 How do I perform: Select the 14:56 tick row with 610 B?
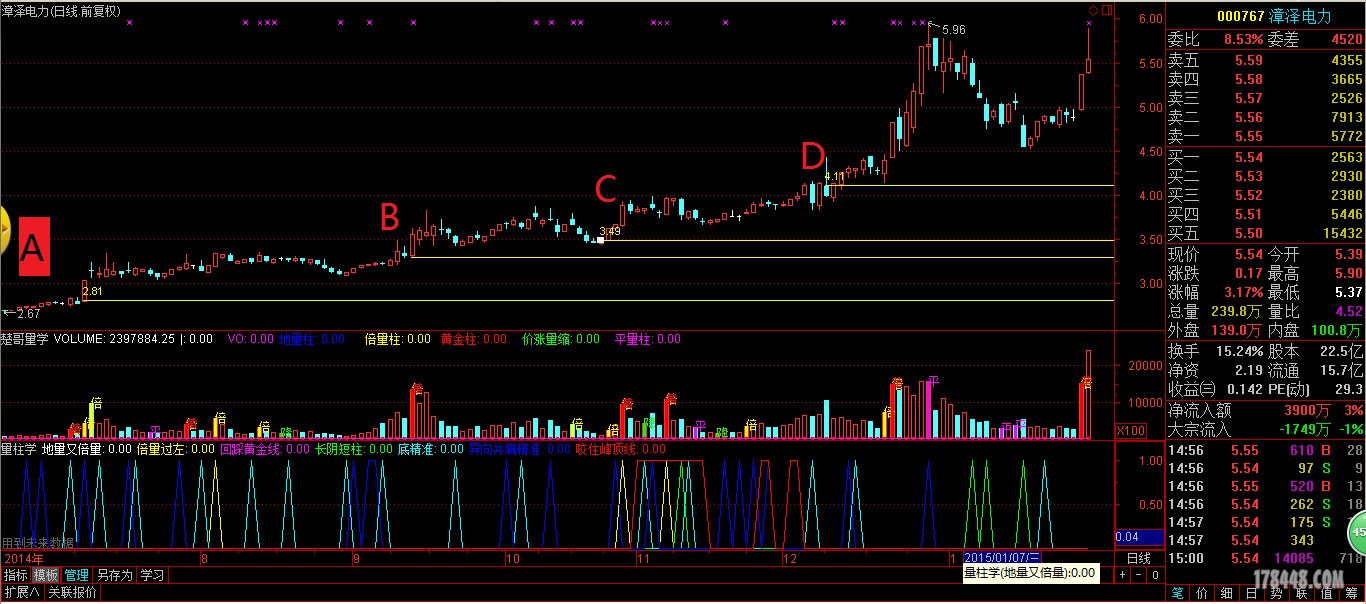point(1265,451)
